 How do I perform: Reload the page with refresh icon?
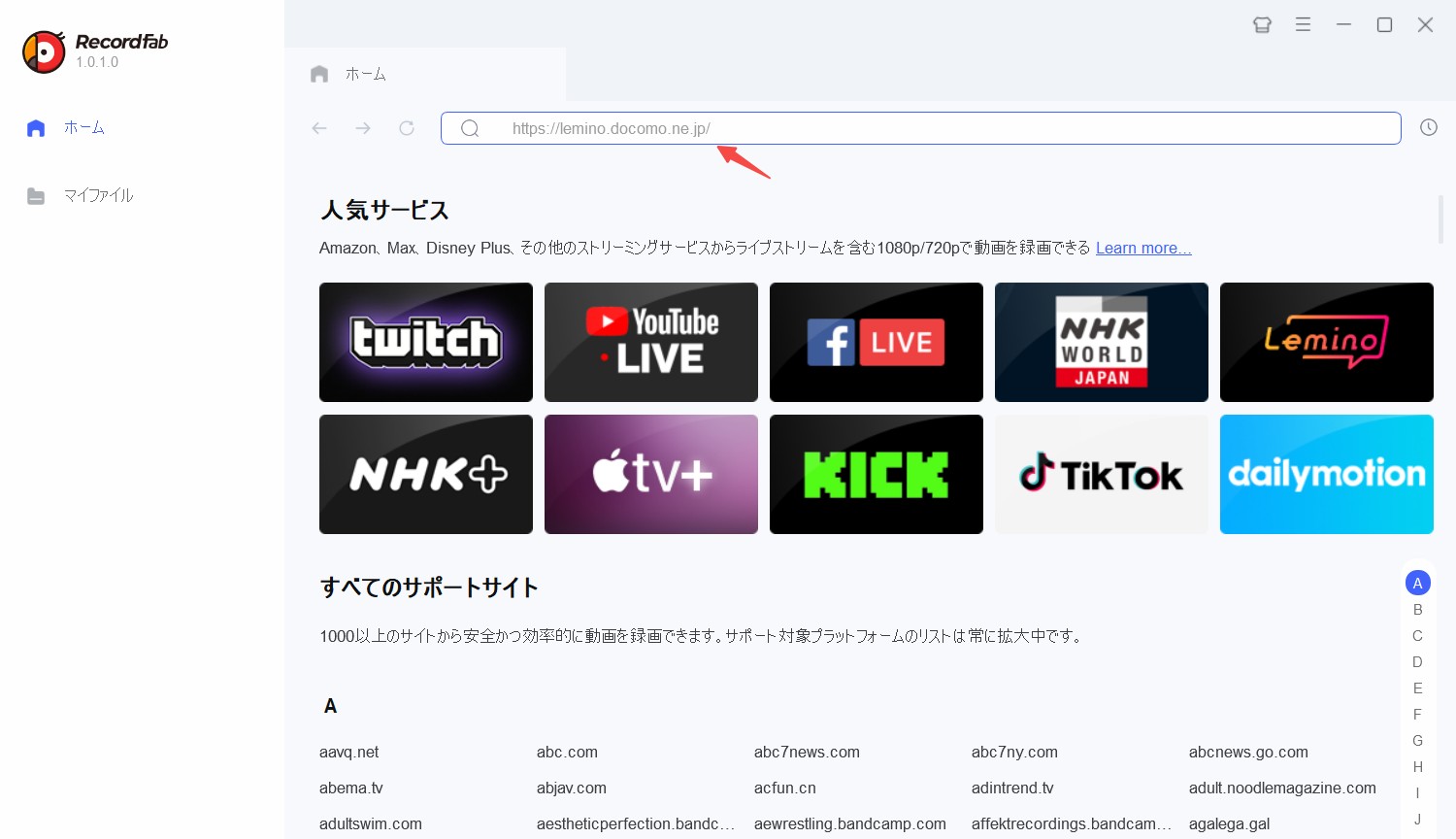point(407,128)
